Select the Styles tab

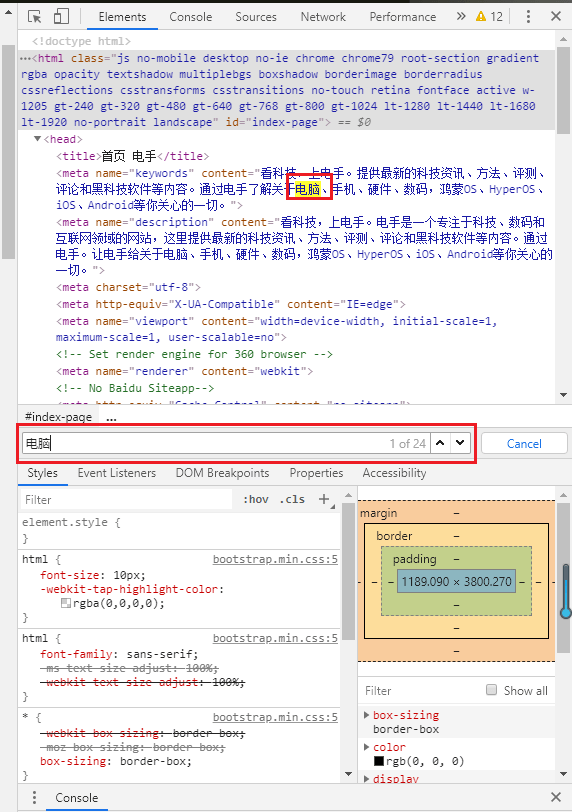point(42,473)
